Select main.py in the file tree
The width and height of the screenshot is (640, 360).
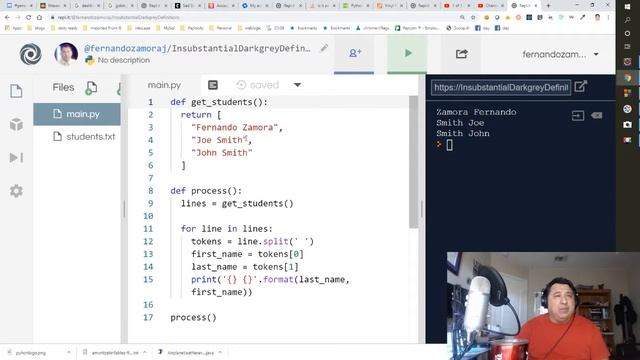(77, 114)
